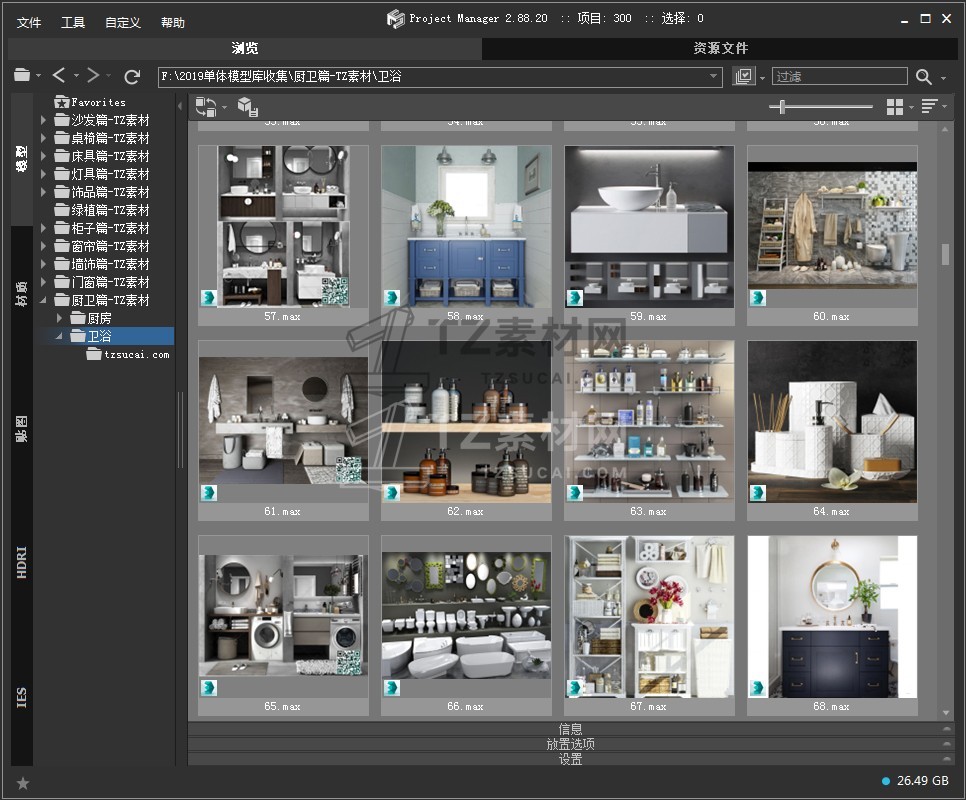Click the refresh folder icon
Viewport: 966px width, 800px height.
tap(132, 76)
